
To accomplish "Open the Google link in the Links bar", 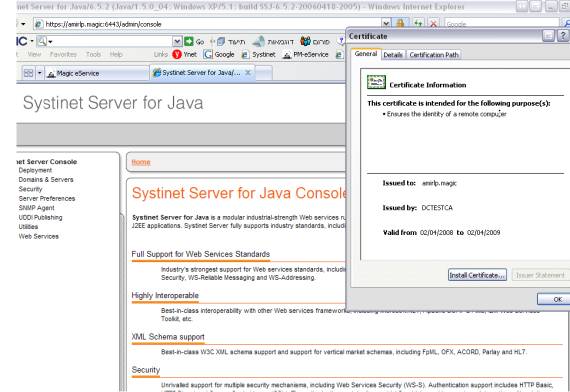I will (x=219, y=55).
